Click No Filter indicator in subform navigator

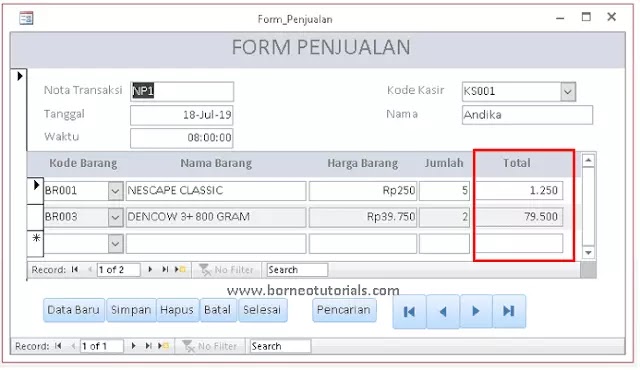227,270
